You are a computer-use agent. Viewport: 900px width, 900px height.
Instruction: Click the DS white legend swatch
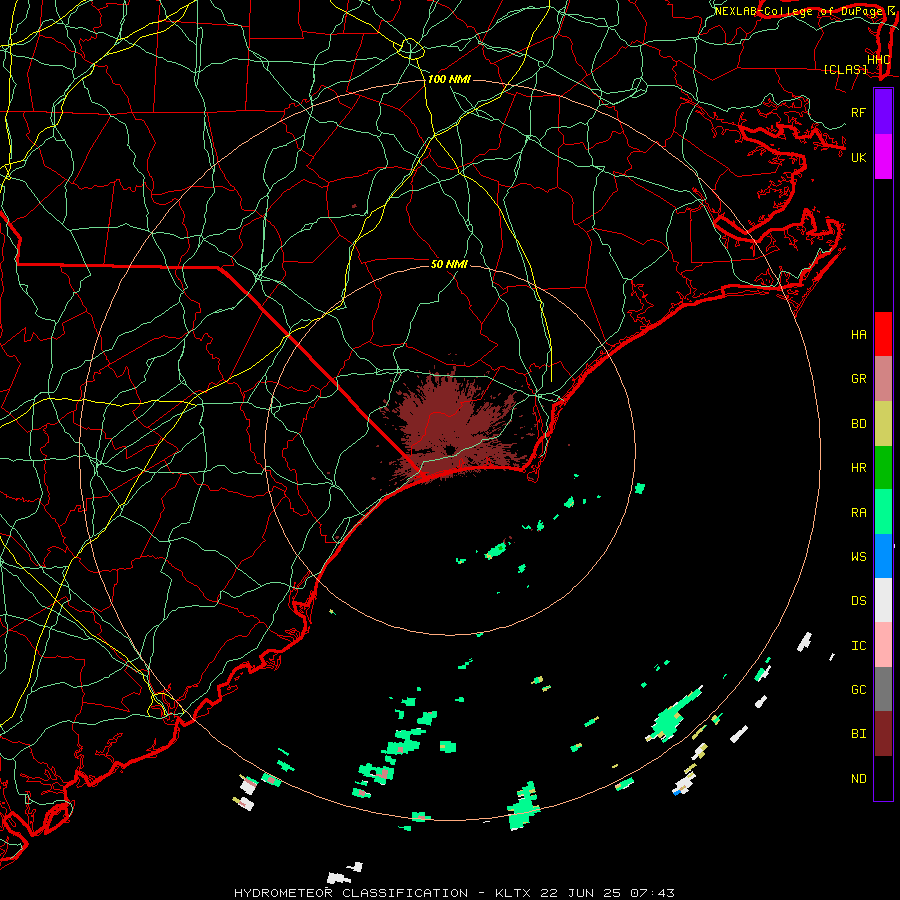[x=883, y=600]
